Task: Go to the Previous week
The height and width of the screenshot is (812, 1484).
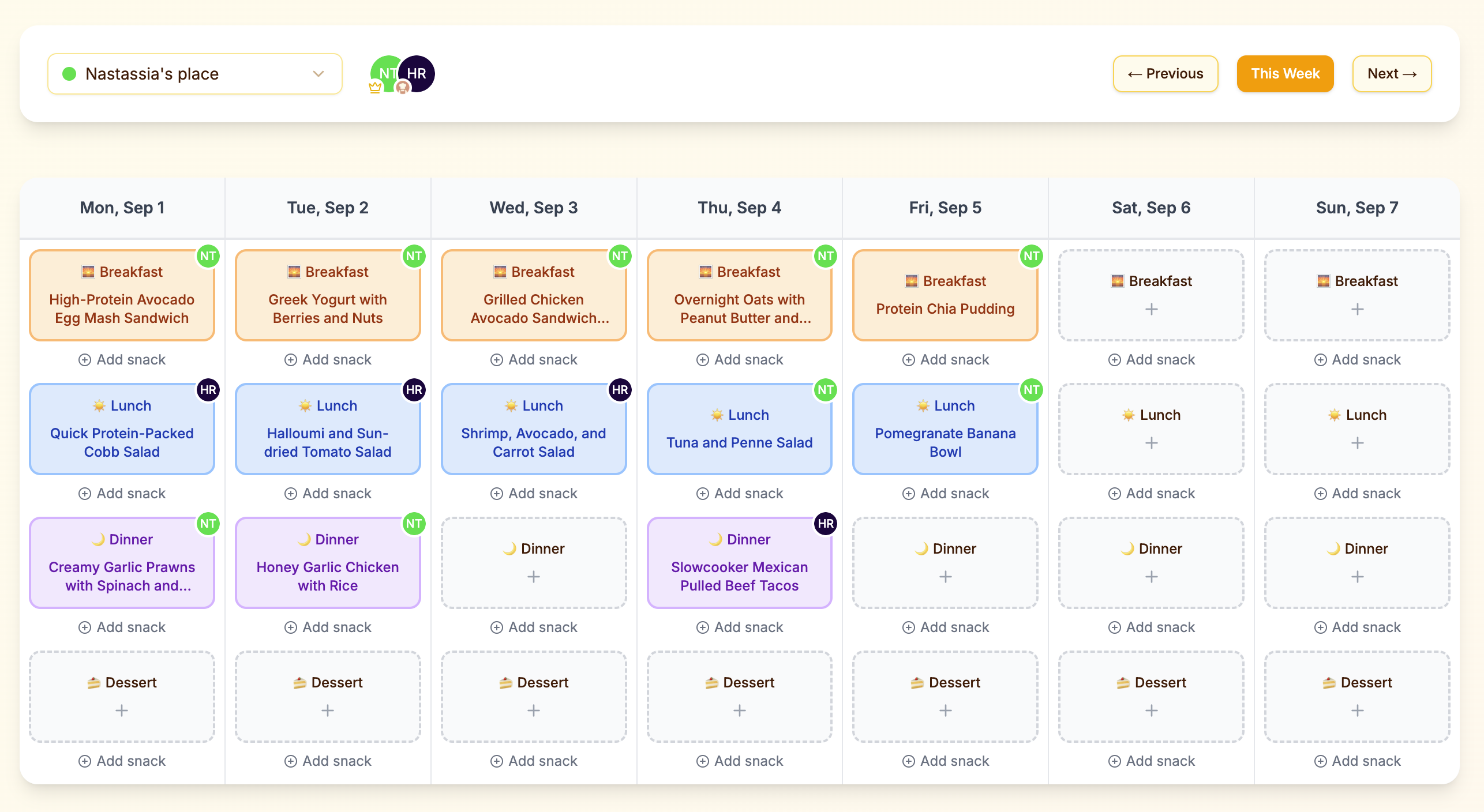Action: pyautogui.click(x=1165, y=74)
